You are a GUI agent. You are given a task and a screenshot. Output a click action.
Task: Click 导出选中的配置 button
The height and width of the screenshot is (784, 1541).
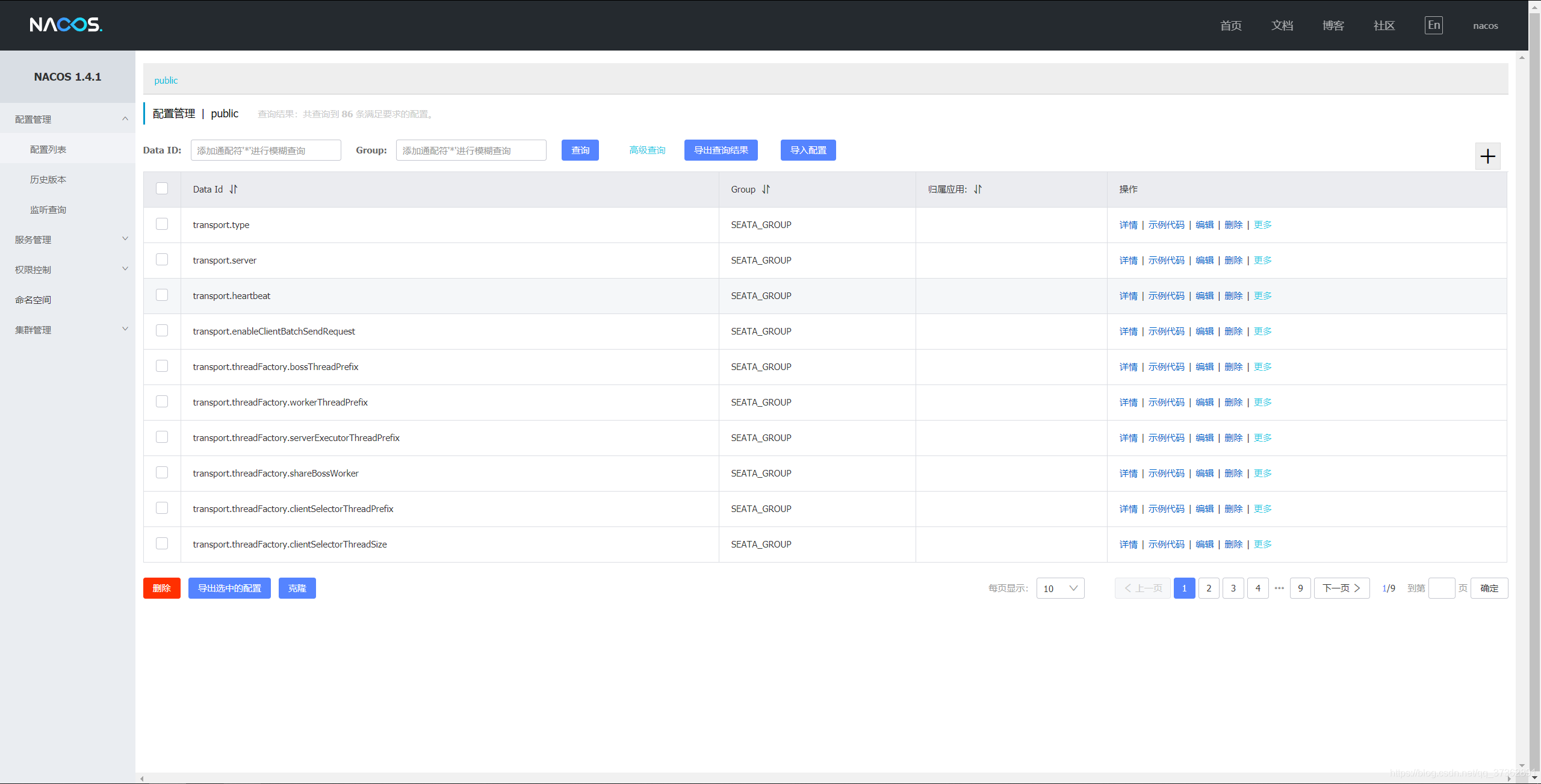[229, 588]
